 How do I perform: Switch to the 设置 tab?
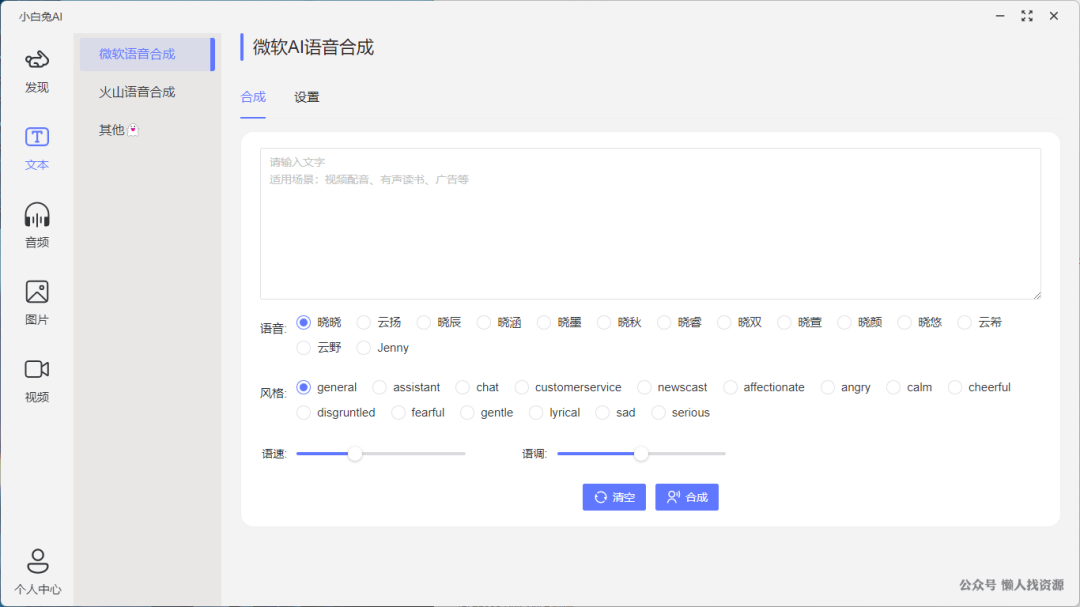pyautogui.click(x=307, y=97)
